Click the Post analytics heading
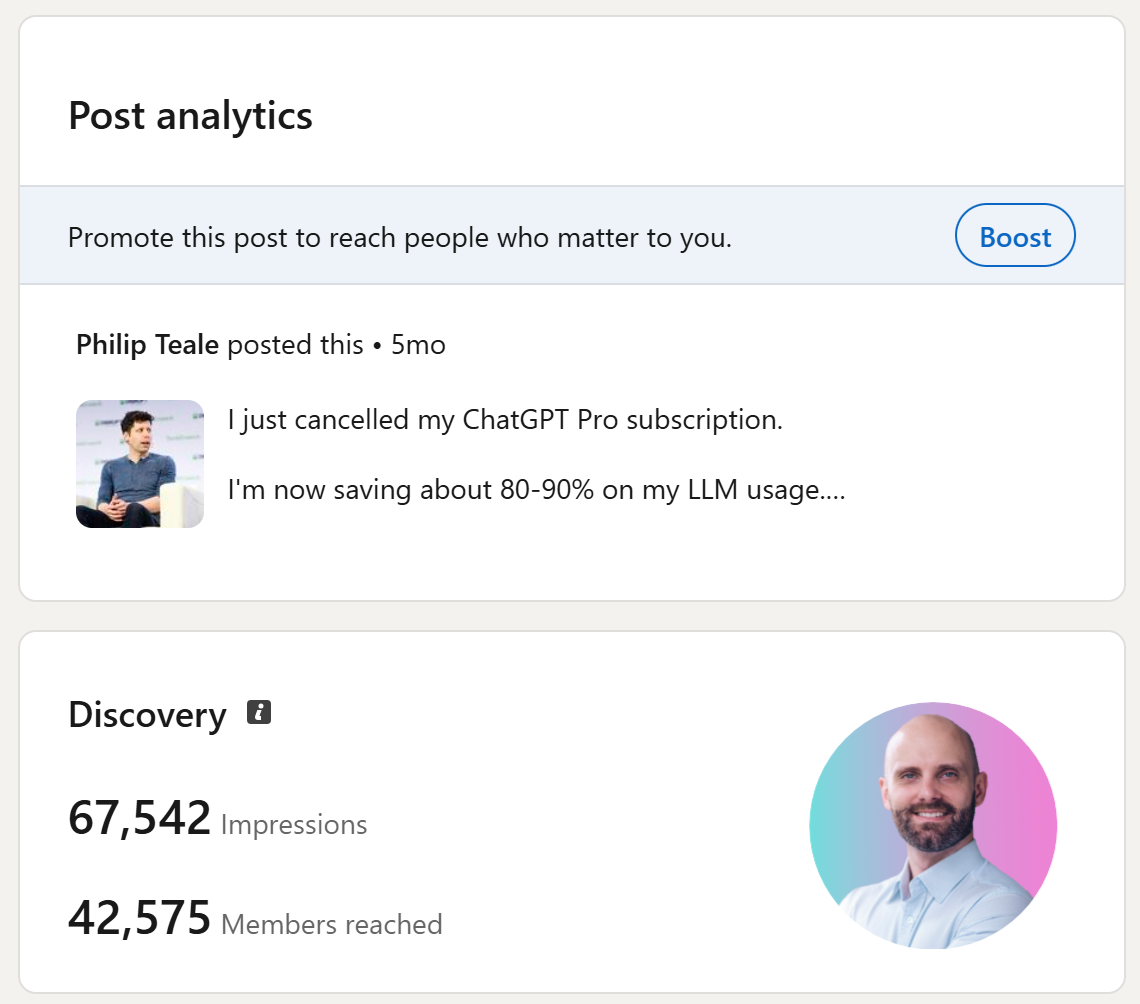The image size is (1140, 1004). click(190, 115)
